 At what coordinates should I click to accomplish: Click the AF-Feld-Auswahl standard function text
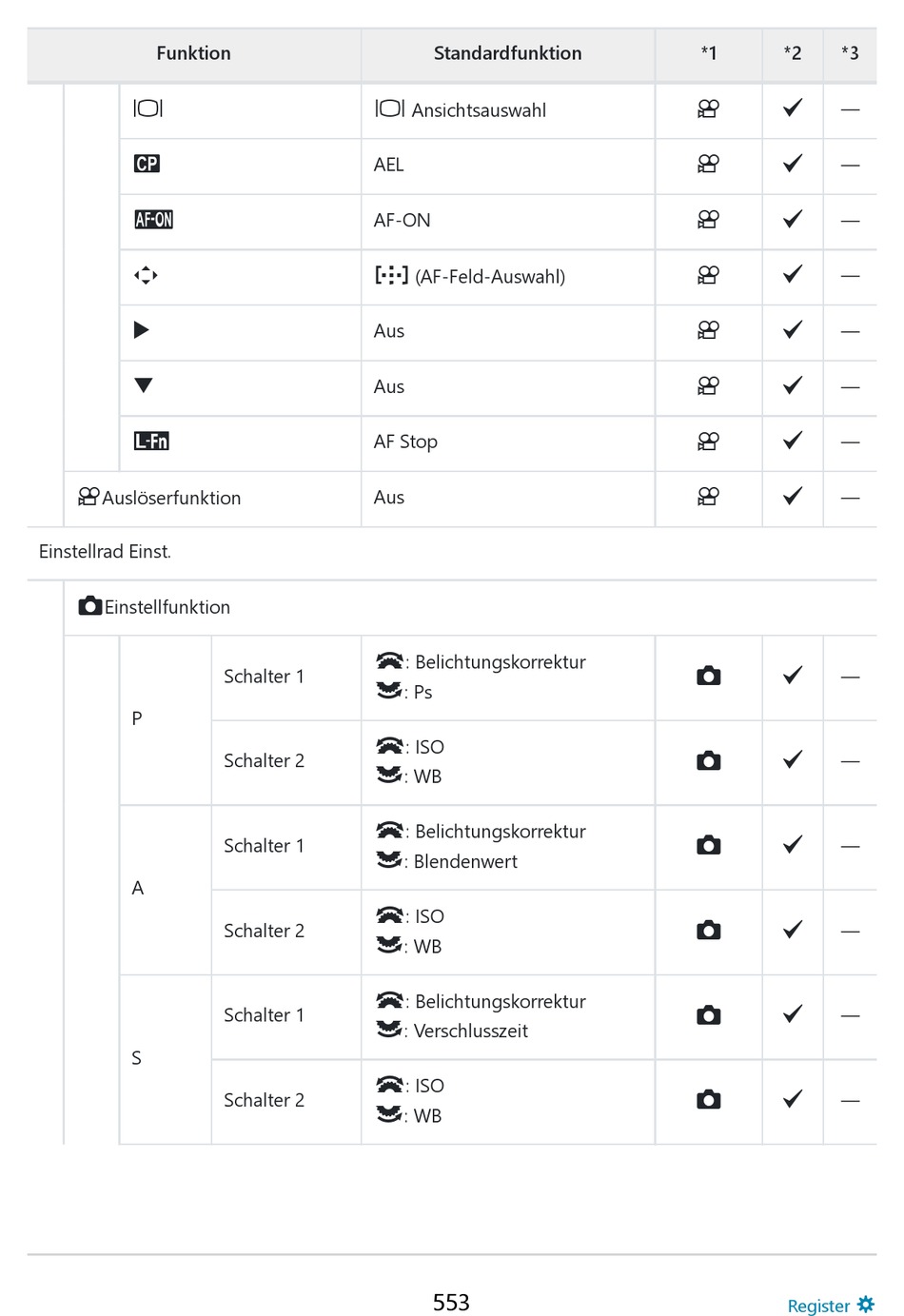coord(489,277)
